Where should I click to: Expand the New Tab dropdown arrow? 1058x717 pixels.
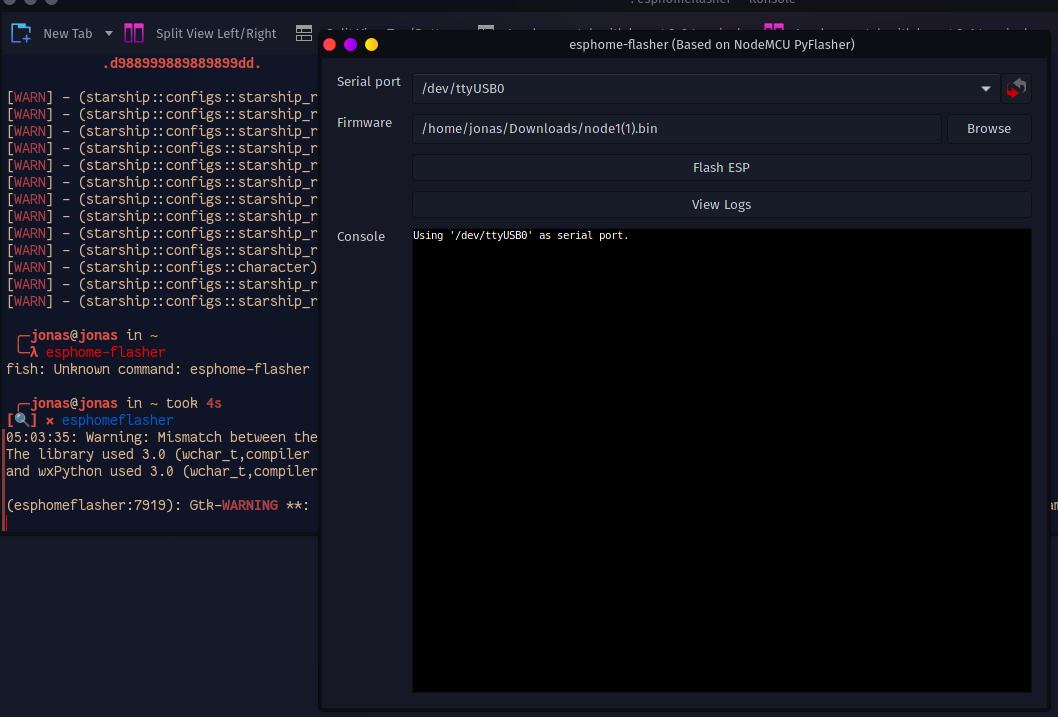tap(109, 33)
